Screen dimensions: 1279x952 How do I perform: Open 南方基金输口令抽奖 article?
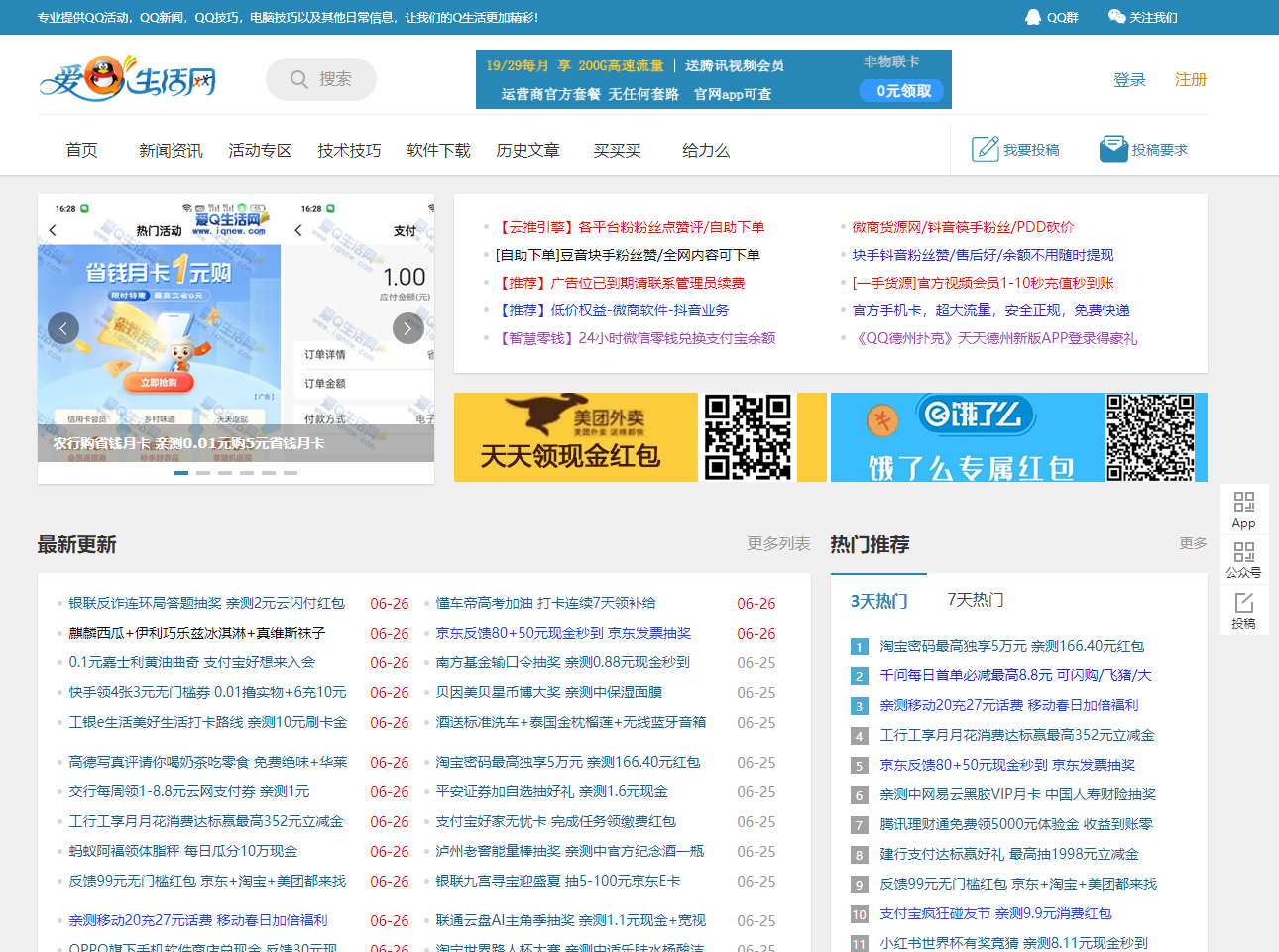click(x=562, y=662)
